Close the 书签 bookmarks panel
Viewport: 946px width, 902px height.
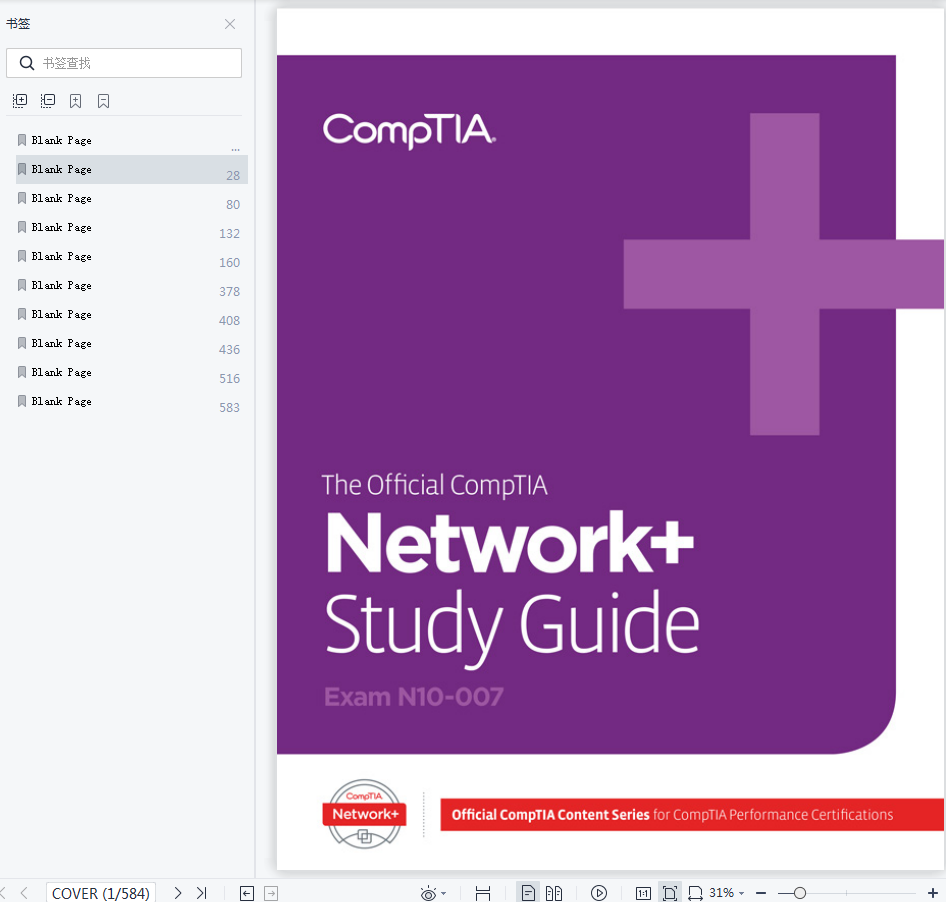[x=230, y=24]
